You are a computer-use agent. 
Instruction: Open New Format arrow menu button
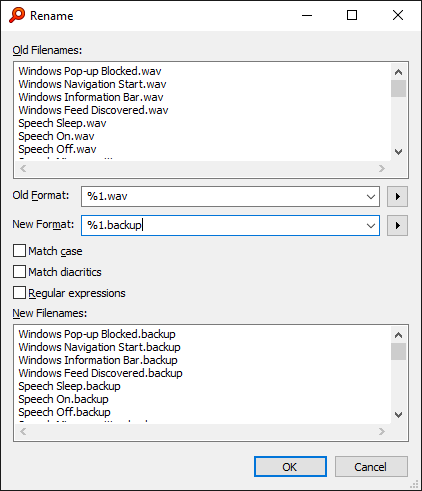pos(397,226)
